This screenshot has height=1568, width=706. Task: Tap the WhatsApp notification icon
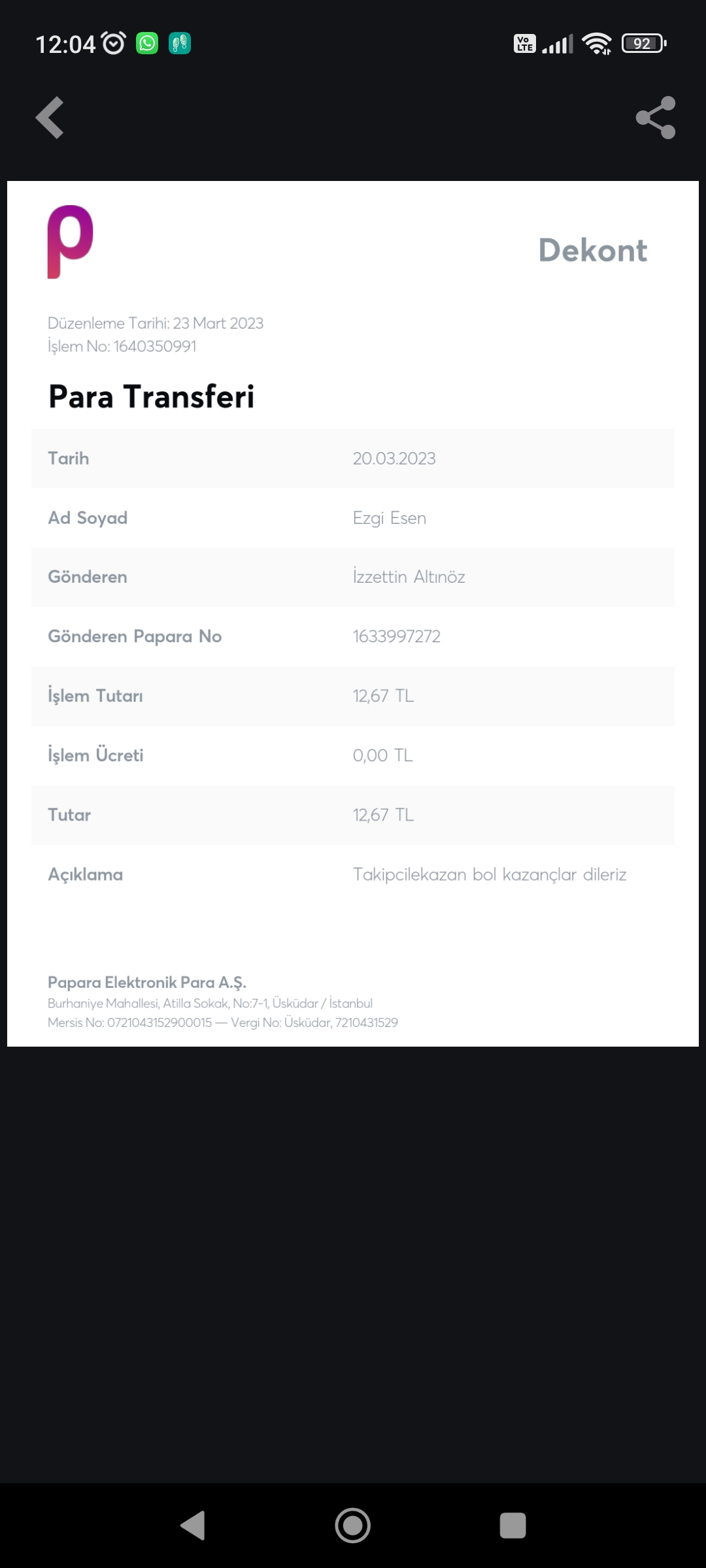(147, 43)
